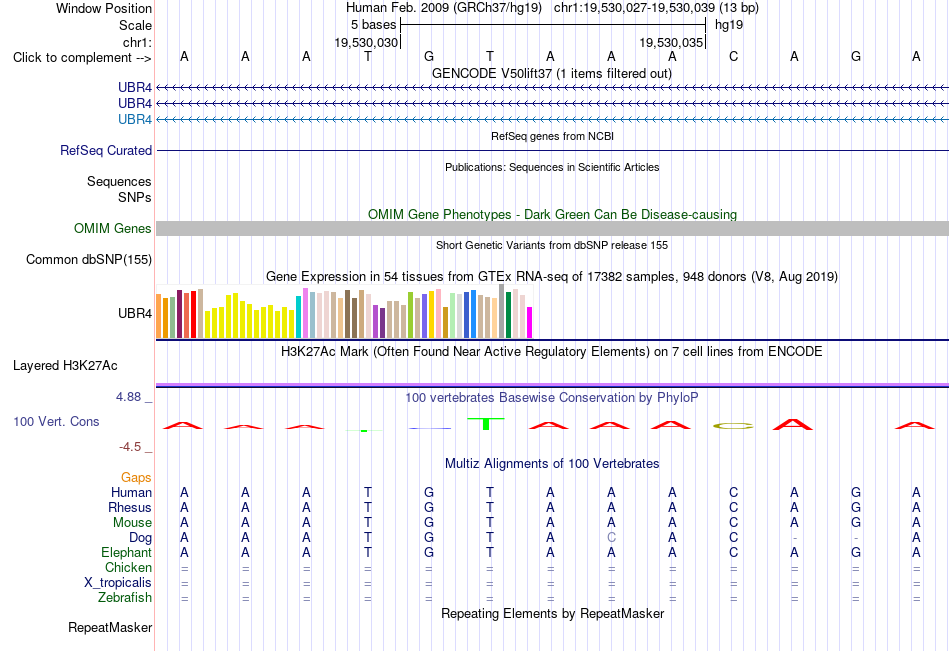
Task: Select the Mouse species row label
Action: [132, 522]
